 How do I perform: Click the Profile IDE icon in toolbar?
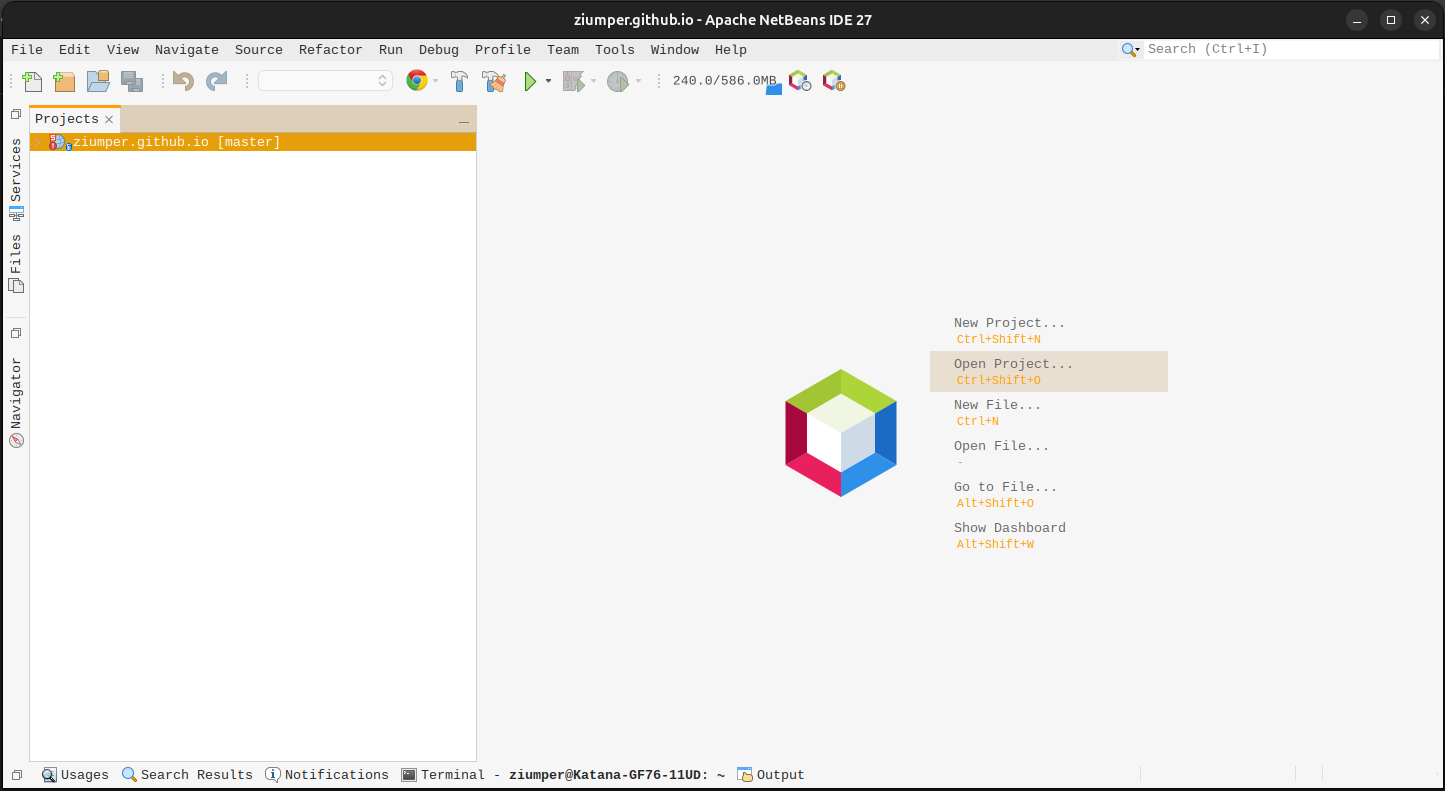pos(799,81)
